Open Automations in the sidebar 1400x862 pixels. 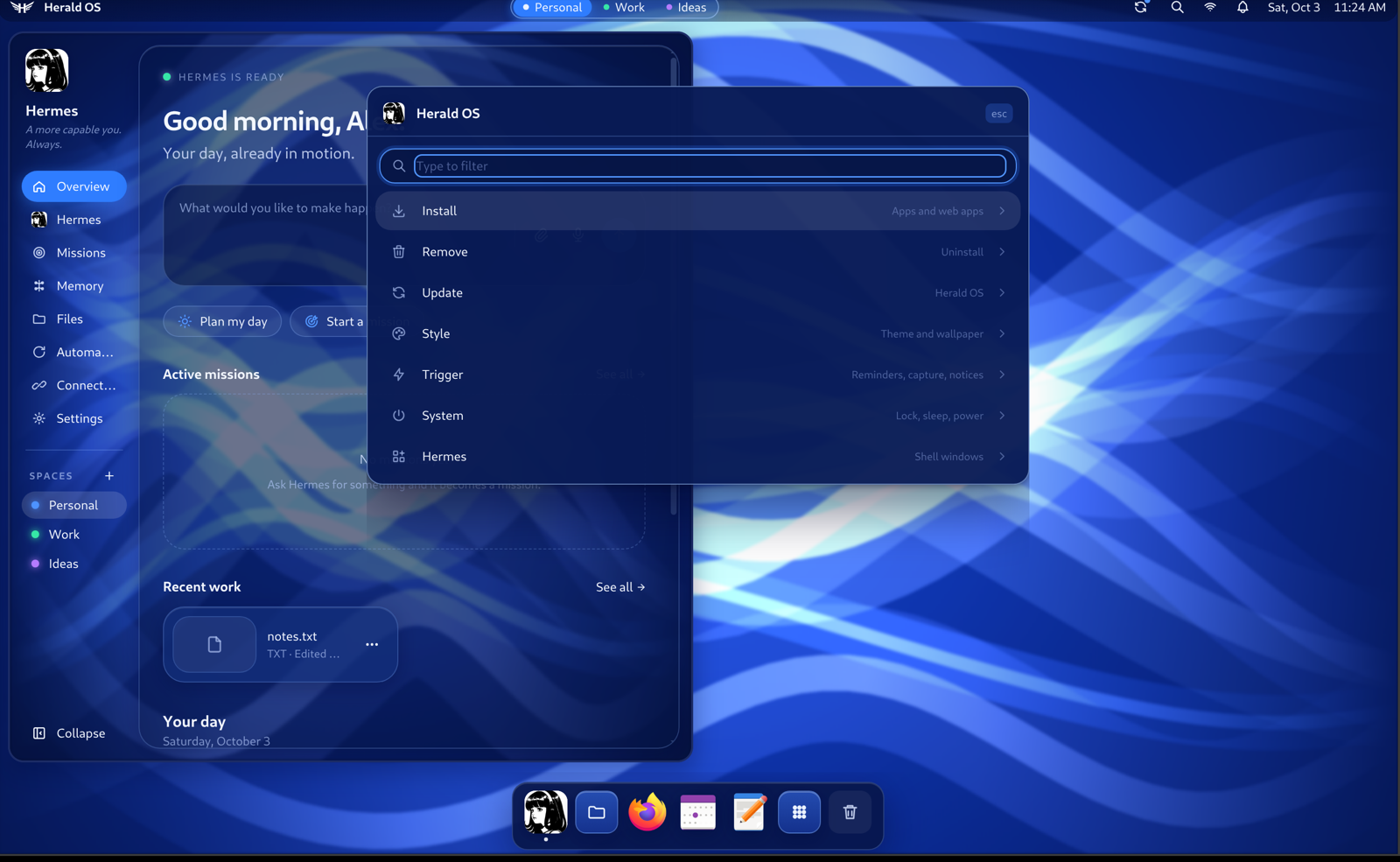pyautogui.click(x=74, y=352)
